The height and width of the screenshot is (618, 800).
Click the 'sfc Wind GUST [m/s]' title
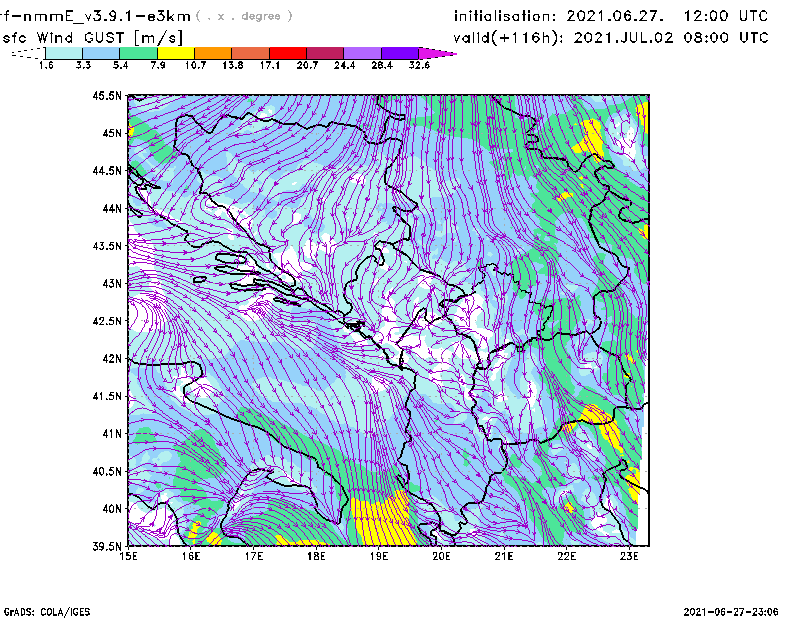[92, 38]
